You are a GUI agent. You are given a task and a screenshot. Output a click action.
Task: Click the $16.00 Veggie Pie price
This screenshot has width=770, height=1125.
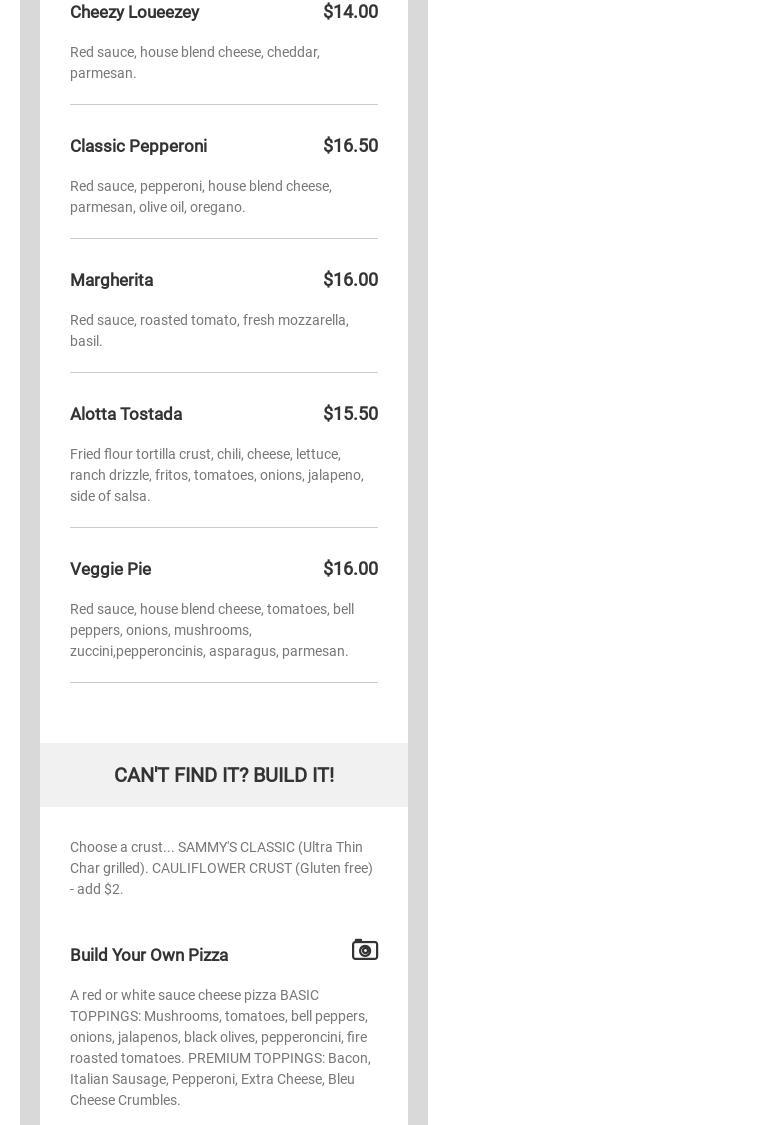350,569
